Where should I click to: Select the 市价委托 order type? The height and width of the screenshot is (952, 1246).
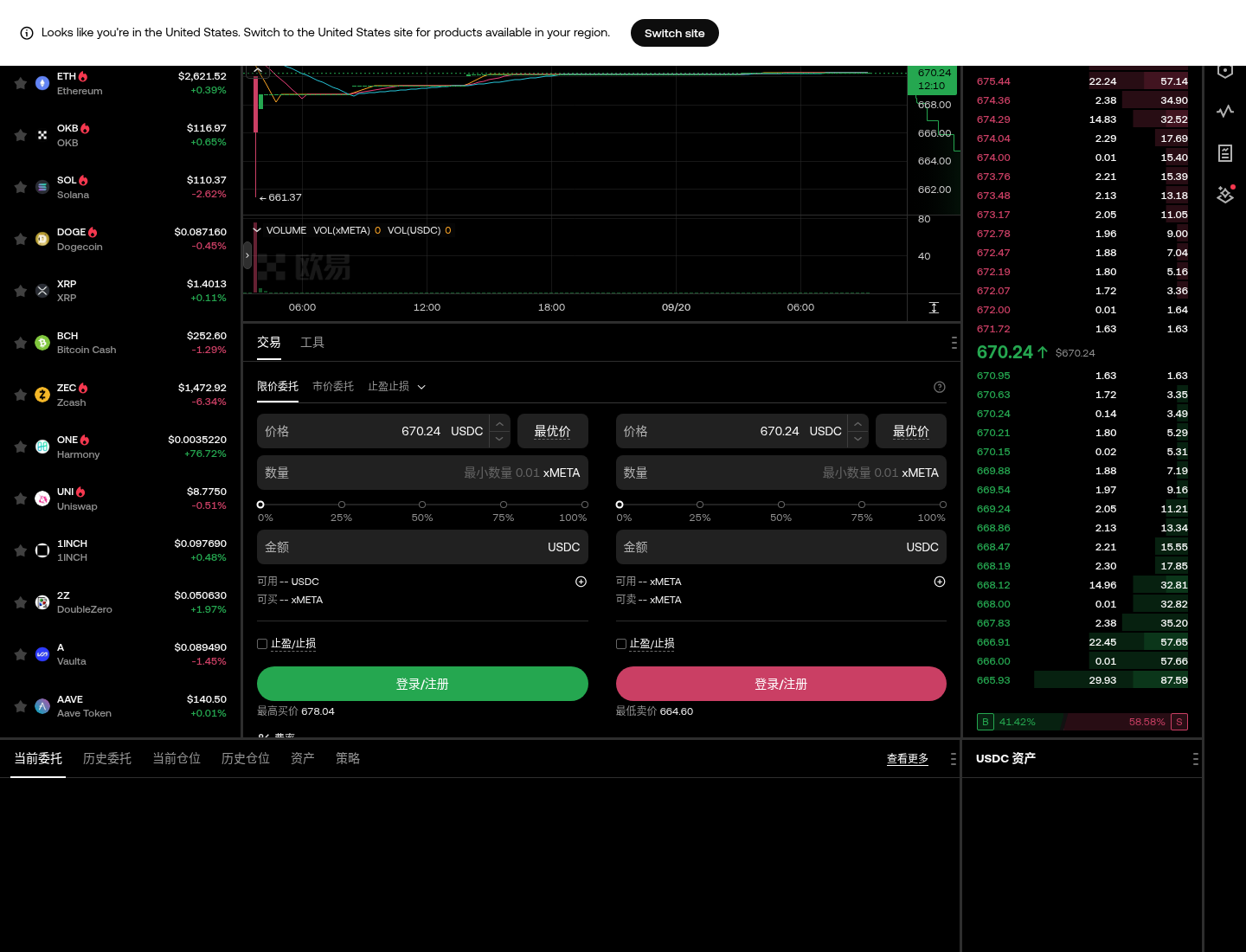(x=333, y=387)
